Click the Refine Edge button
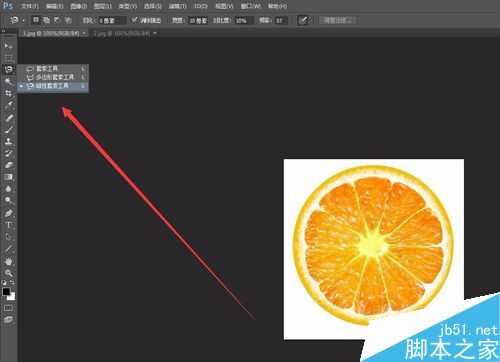500x362 pixels. [x=337, y=20]
